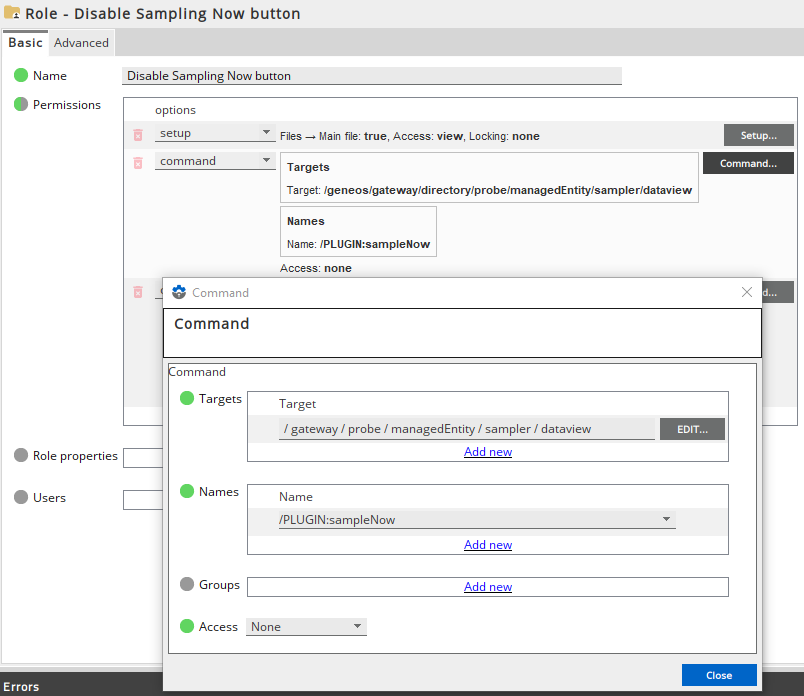Click the role Name input field
Viewport: 804px width, 696px height.
coord(372,76)
